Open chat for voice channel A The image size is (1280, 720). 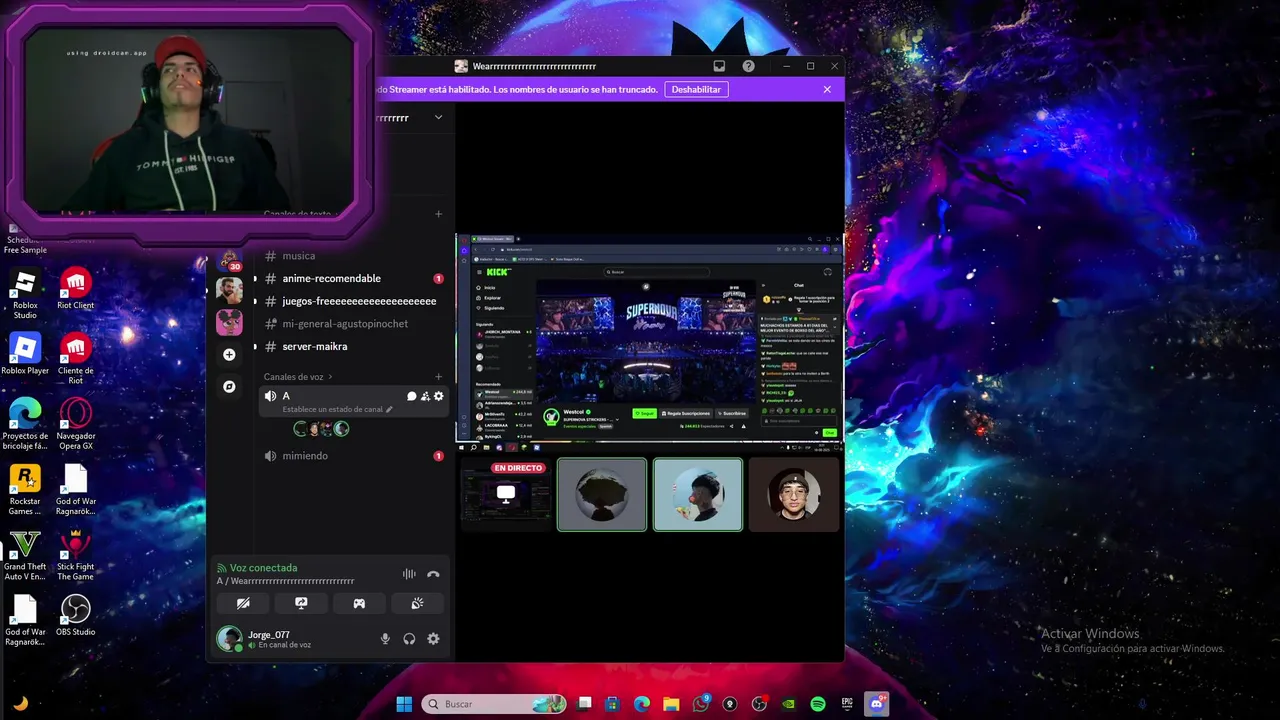click(411, 396)
